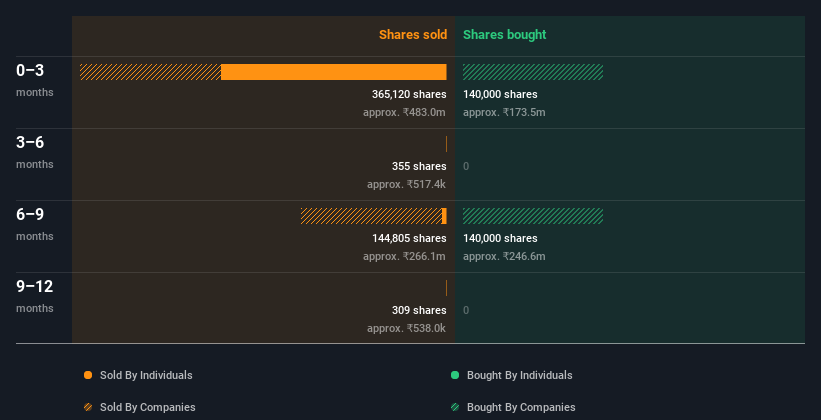Toggle the Sold By Companies legend label
The image size is (821, 420).
pyautogui.click(x=148, y=407)
